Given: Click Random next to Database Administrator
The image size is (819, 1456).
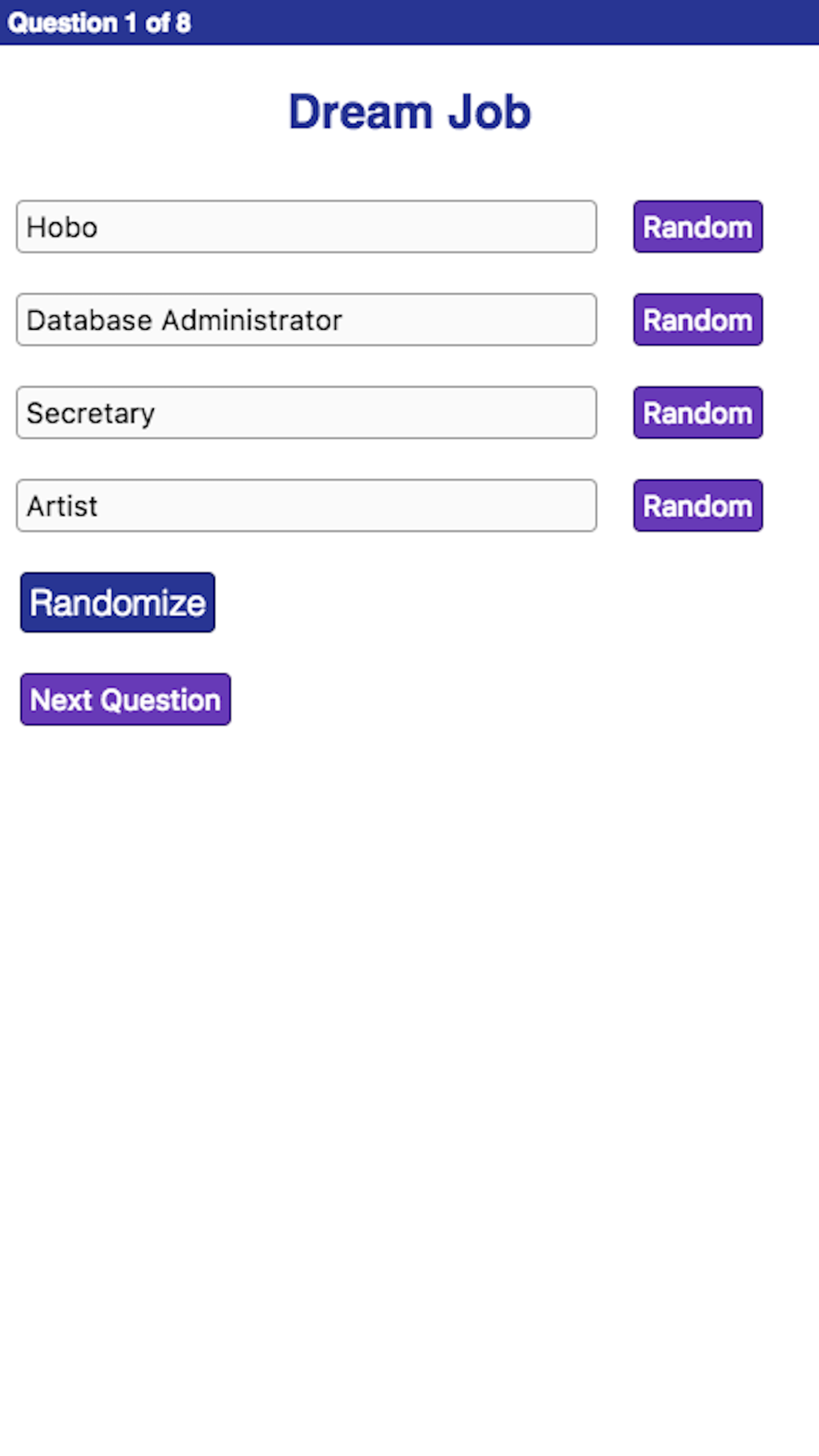Looking at the screenshot, I should click(698, 319).
